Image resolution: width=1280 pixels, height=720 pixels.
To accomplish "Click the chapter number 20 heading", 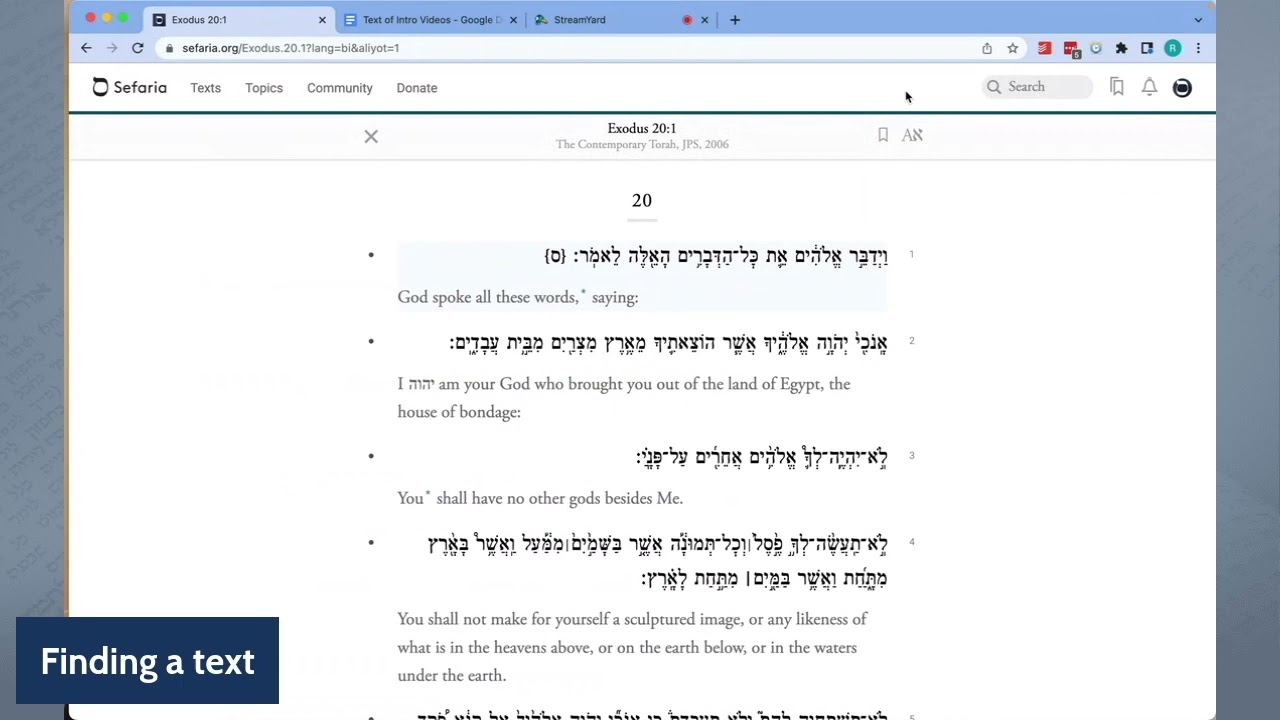I will coord(642,200).
